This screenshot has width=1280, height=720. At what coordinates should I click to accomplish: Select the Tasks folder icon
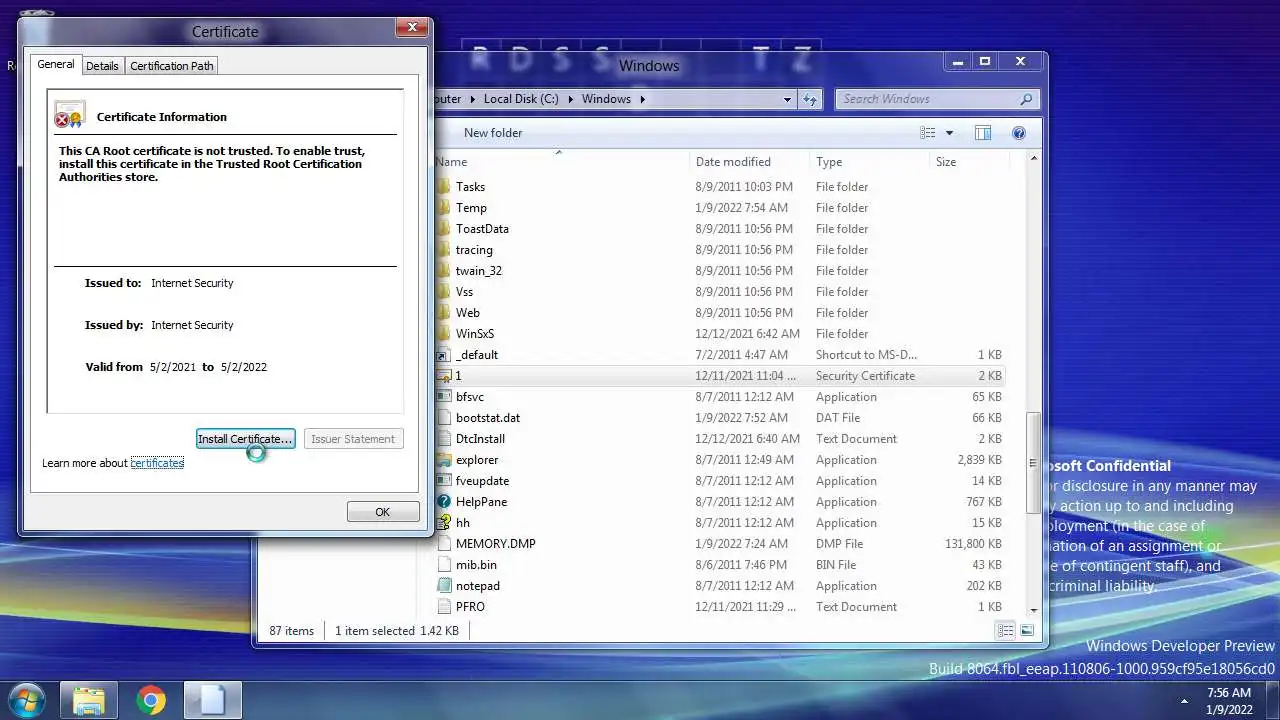click(444, 187)
